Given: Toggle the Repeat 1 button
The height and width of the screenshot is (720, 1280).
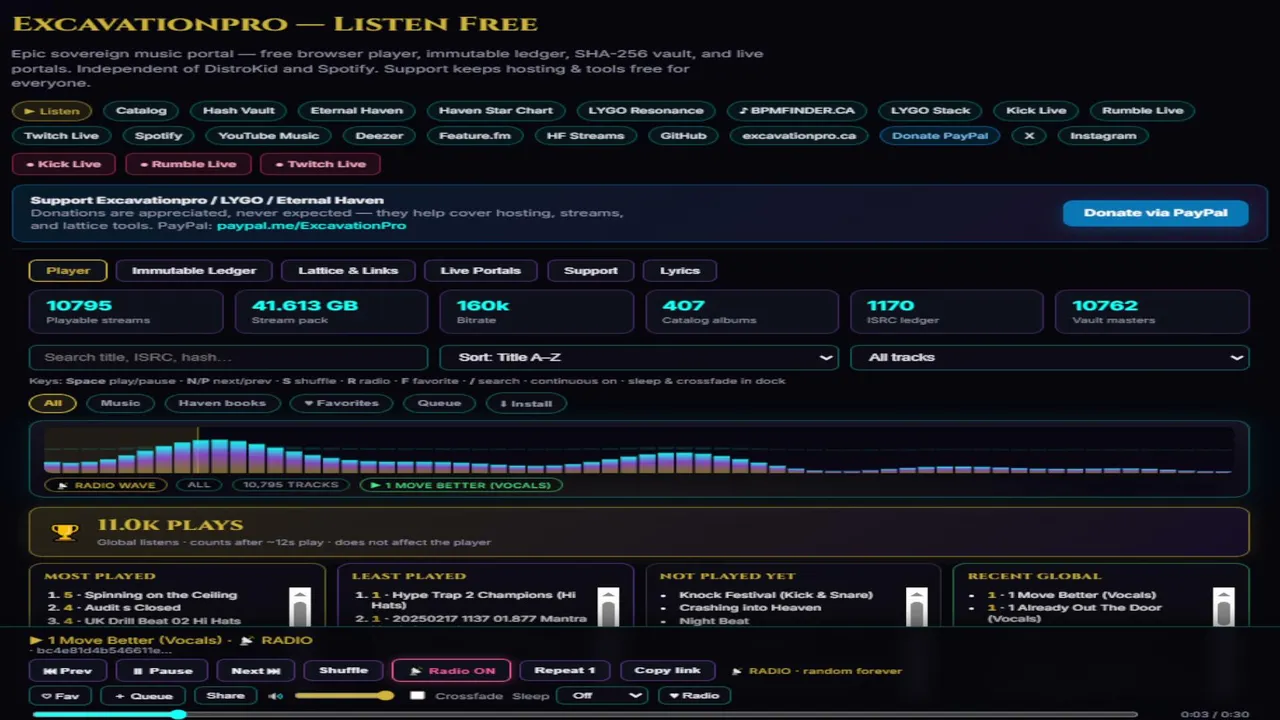Looking at the screenshot, I should pos(565,671).
